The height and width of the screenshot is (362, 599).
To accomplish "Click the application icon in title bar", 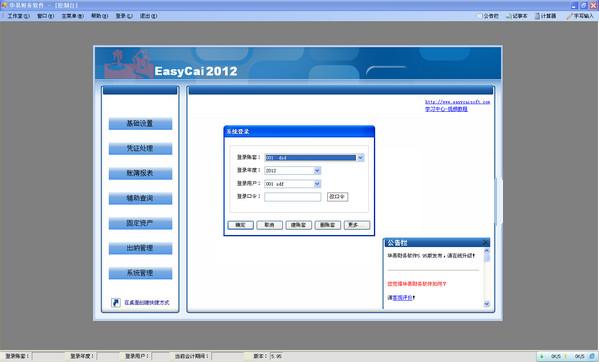I will [x=4, y=5].
